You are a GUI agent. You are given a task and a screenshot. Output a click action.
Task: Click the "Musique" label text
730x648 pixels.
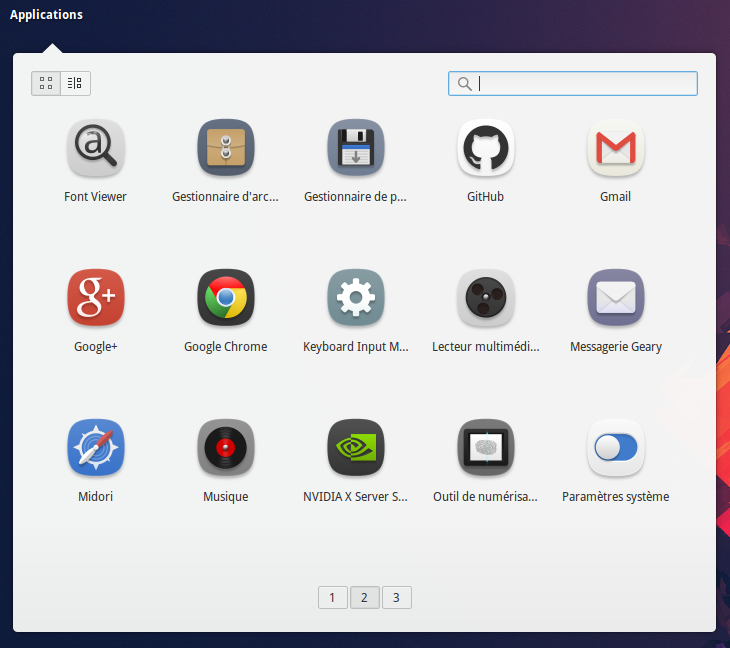226,497
